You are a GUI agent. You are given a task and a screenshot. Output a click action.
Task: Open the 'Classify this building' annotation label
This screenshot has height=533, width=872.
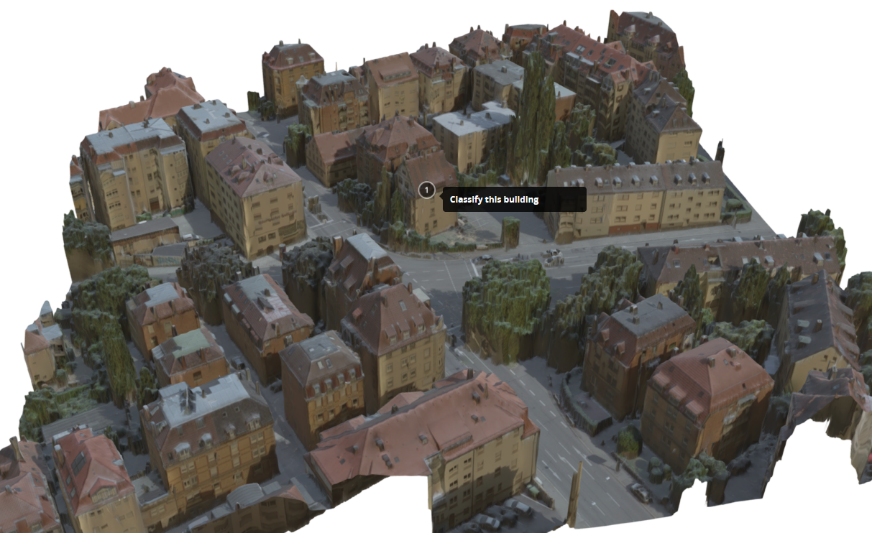pyautogui.click(x=514, y=199)
